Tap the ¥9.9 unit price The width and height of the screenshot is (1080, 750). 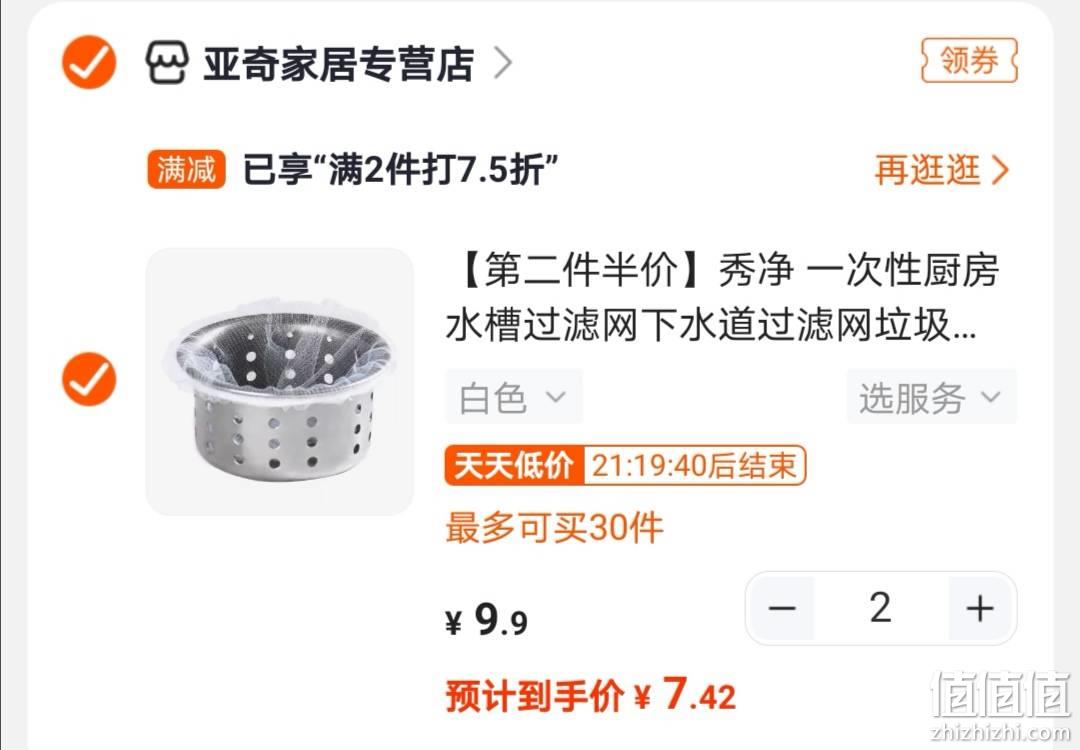(486, 620)
